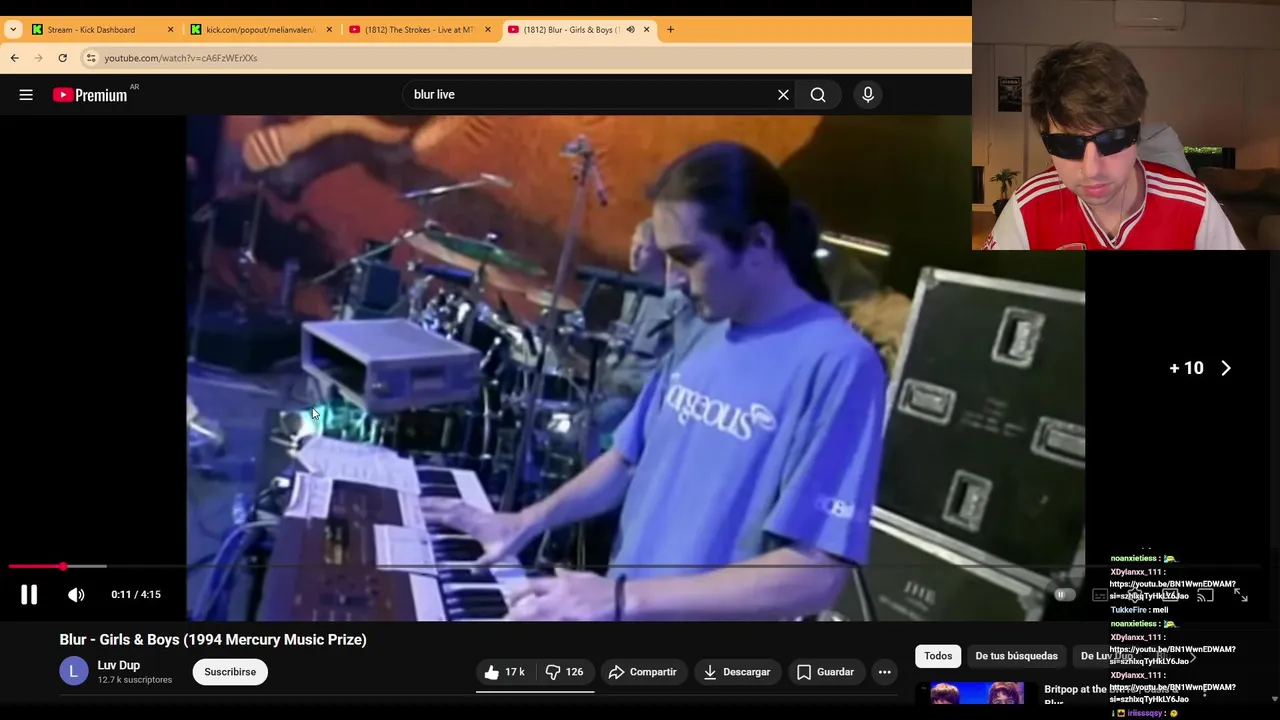Expand the tab search dropdown arrow
The height and width of the screenshot is (720, 1280).
click(x=12, y=30)
